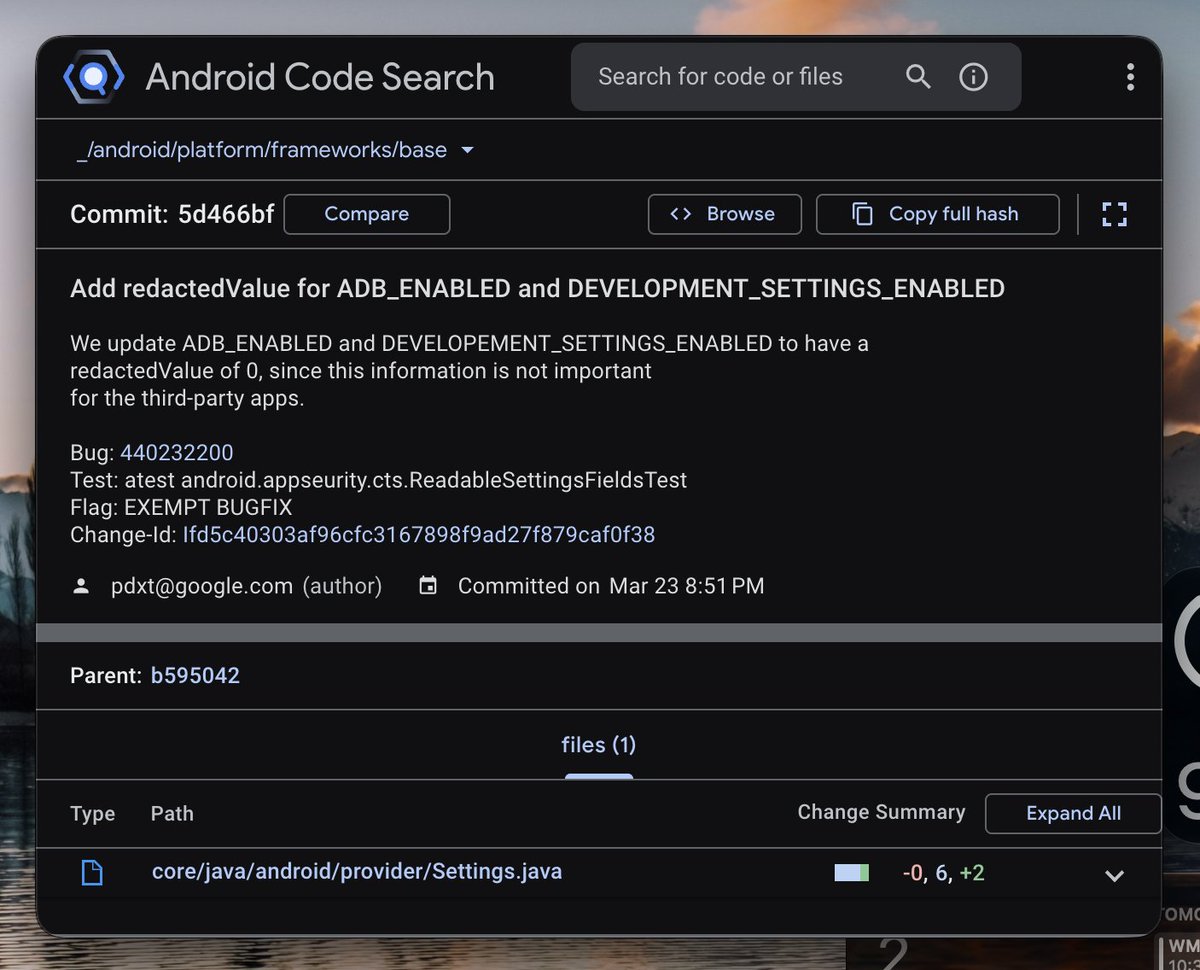1200x970 pixels.
Task: Click the Settings.java file type icon
Action: pyautogui.click(x=92, y=873)
